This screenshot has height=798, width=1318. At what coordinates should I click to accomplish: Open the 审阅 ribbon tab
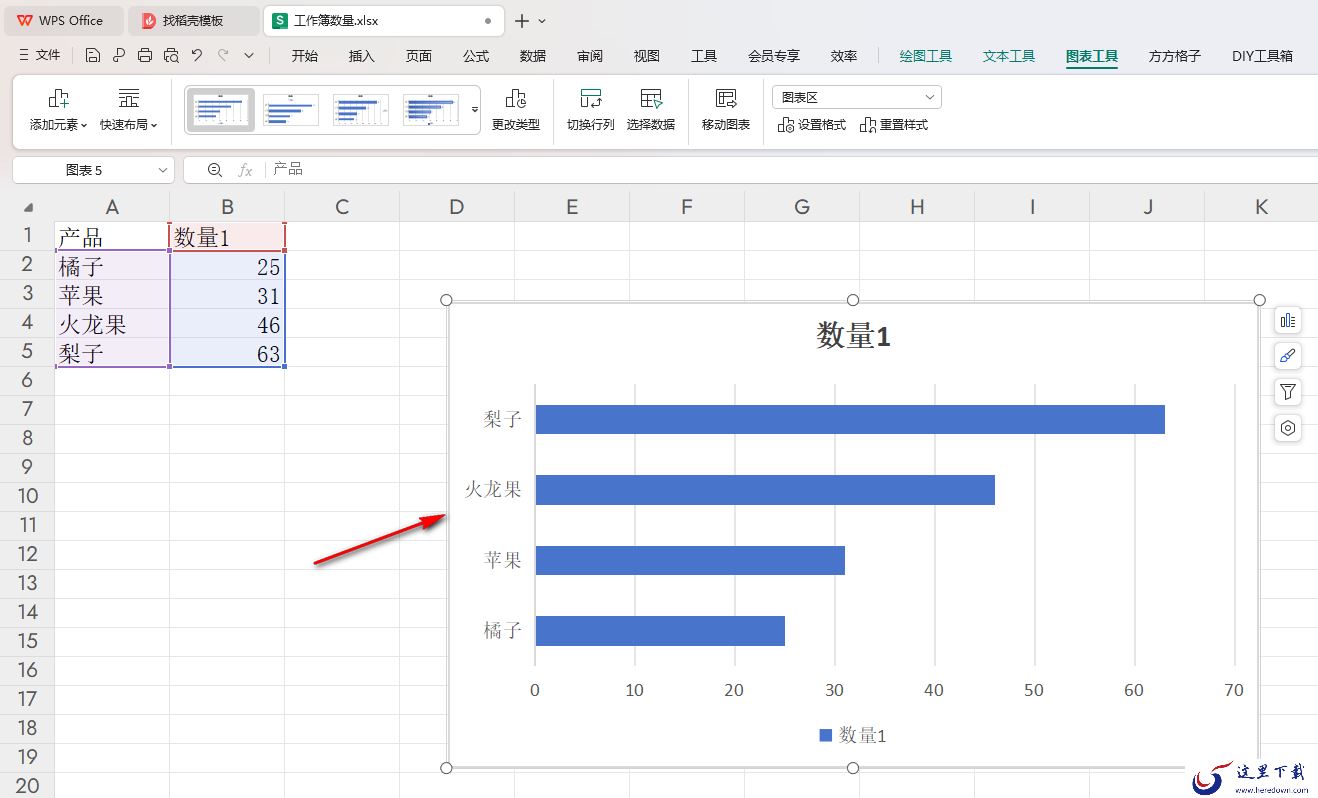(x=590, y=56)
